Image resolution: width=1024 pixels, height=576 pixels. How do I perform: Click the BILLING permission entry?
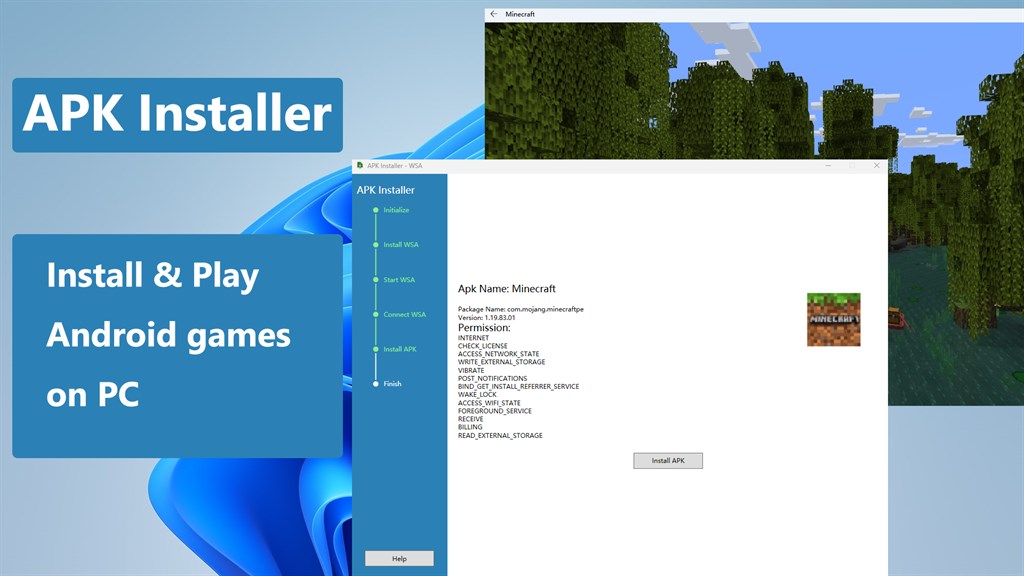coord(470,427)
